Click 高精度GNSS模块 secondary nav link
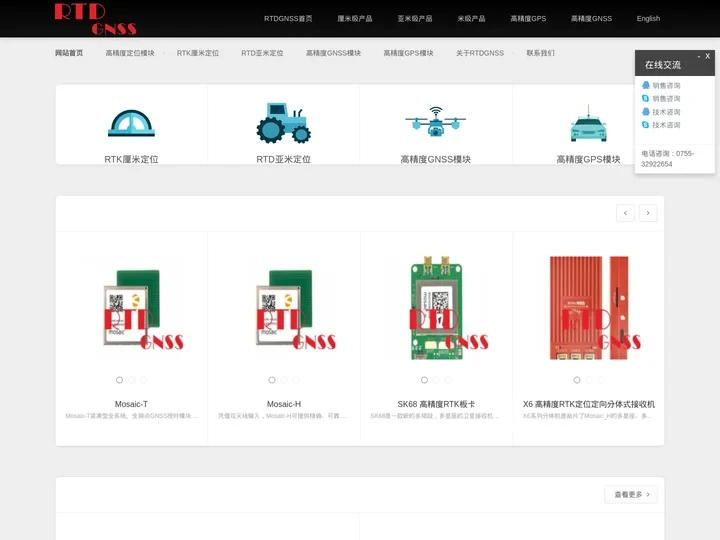 333,53
